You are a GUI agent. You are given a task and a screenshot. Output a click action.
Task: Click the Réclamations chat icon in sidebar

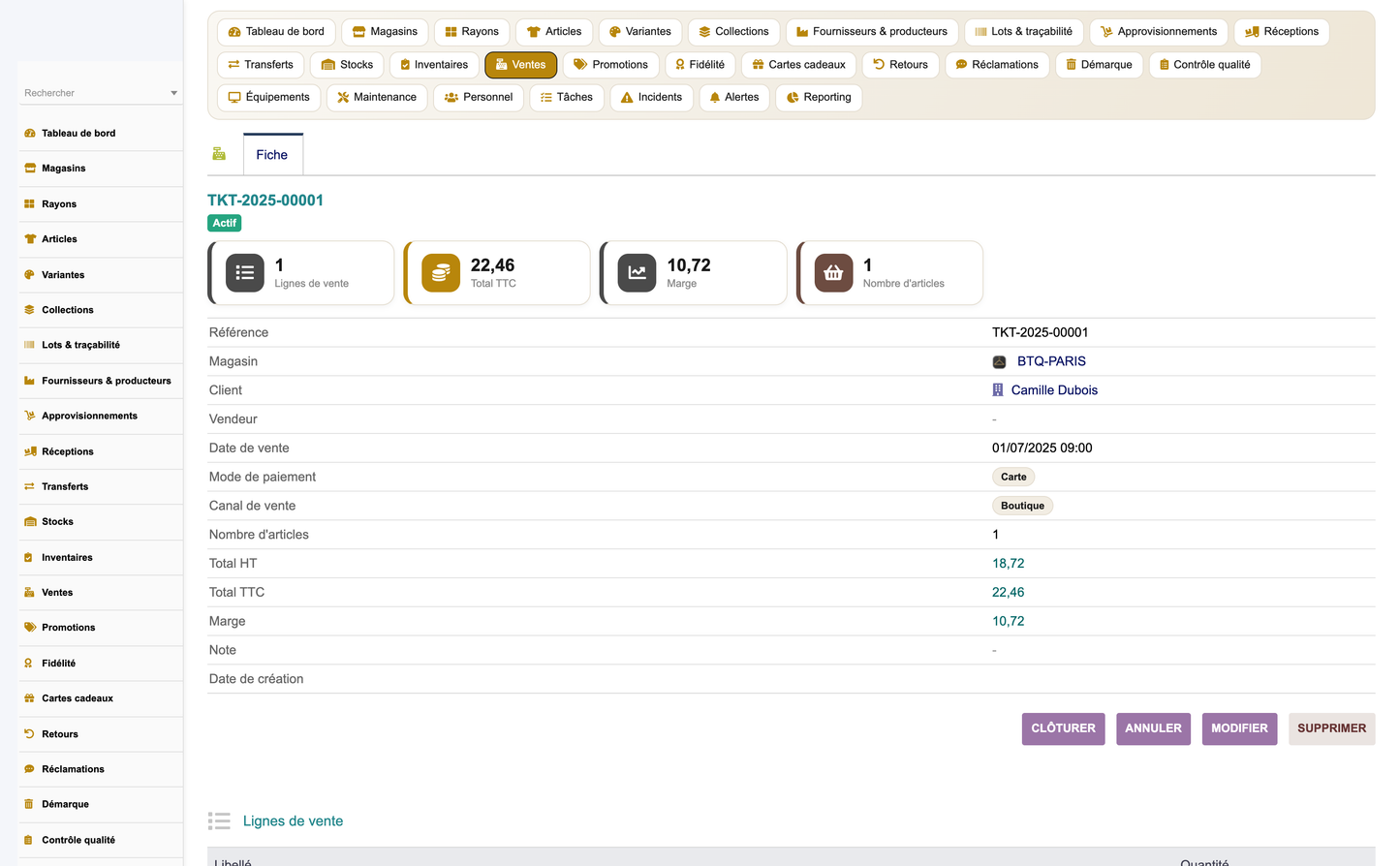coord(30,769)
